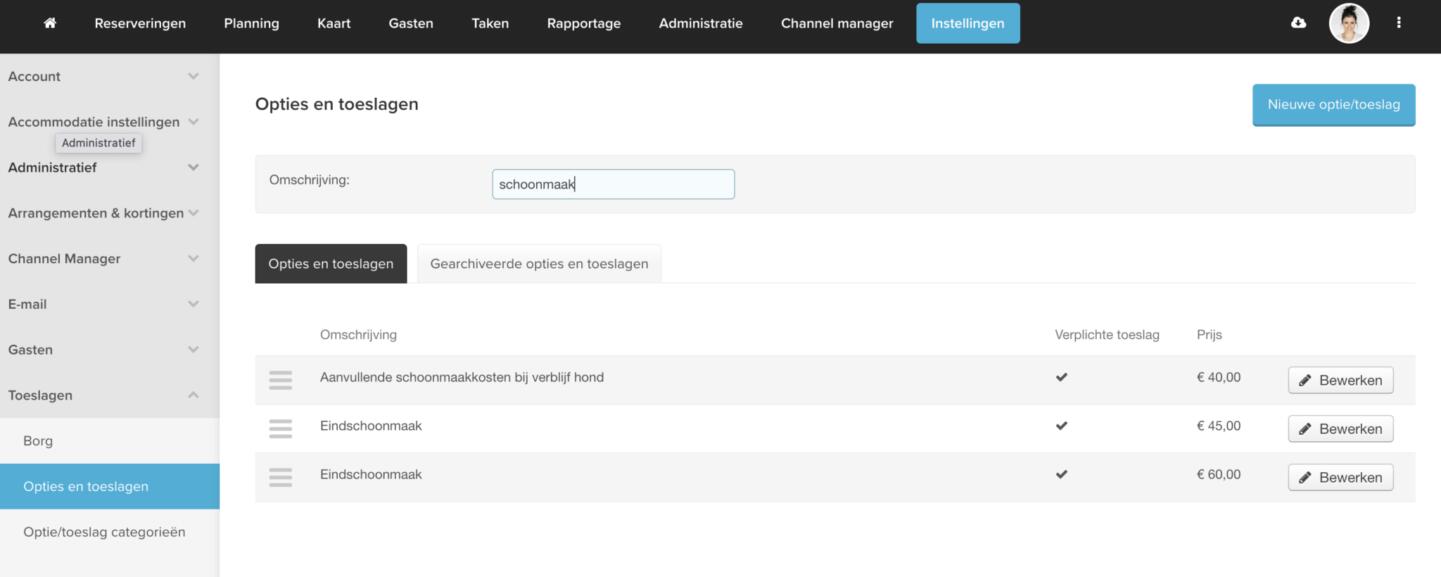1441x577 pixels.
Task: Switch to Gearchiveerde opties en toeslagen tab
Action: coord(539,264)
